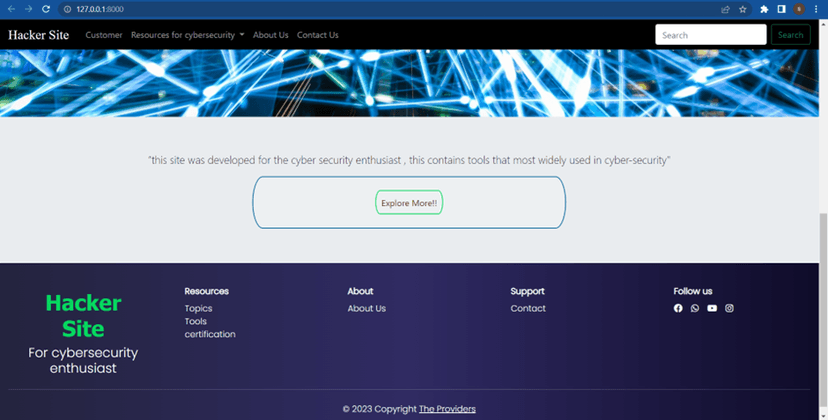Click the Explore More!! button
This screenshot has height=420, width=828.
click(409, 203)
